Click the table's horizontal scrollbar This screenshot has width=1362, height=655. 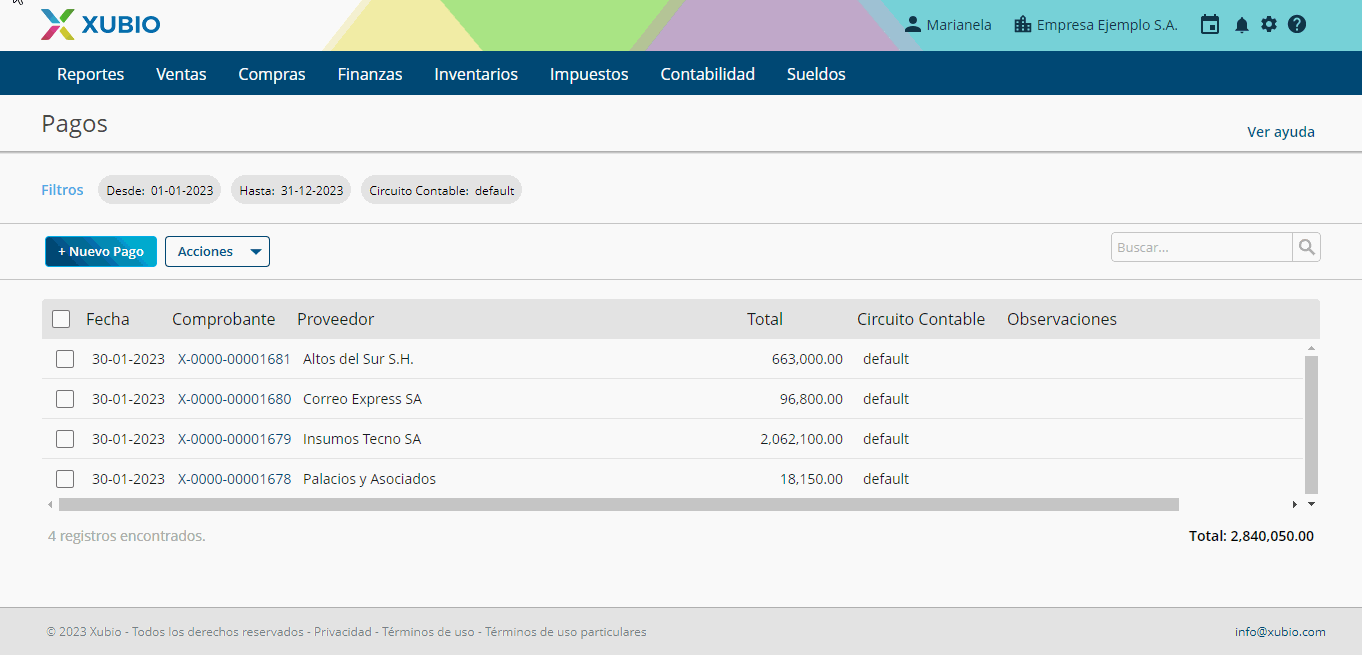[x=619, y=505]
